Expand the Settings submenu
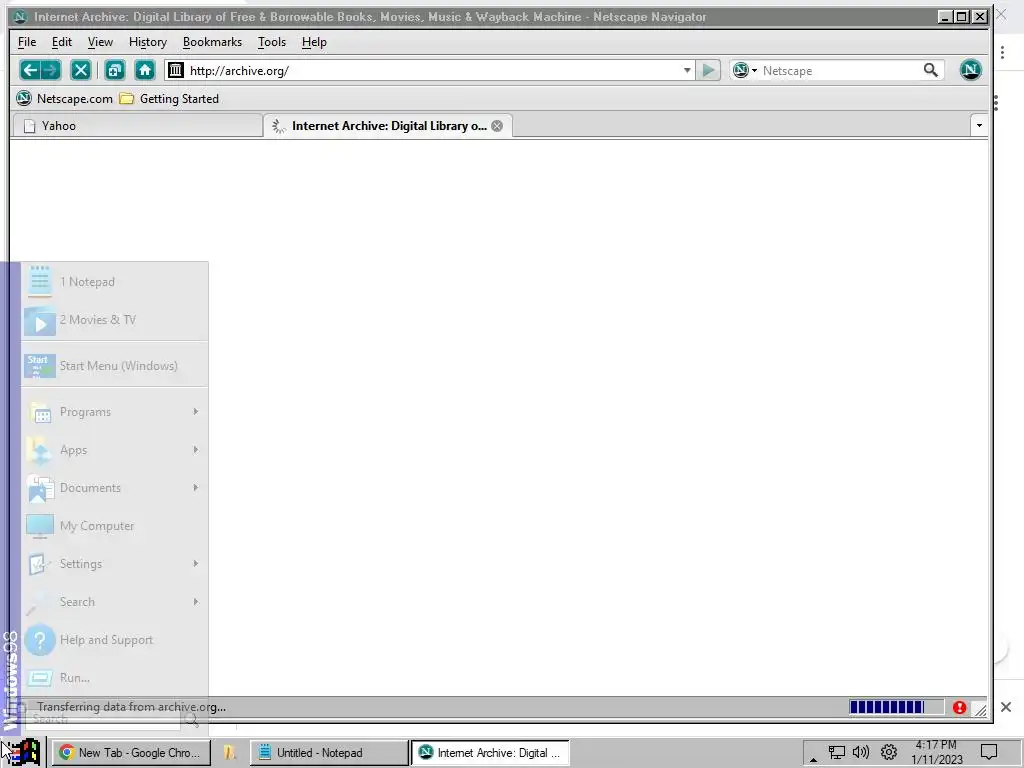This screenshot has height=768, width=1024. pyautogui.click(x=115, y=564)
